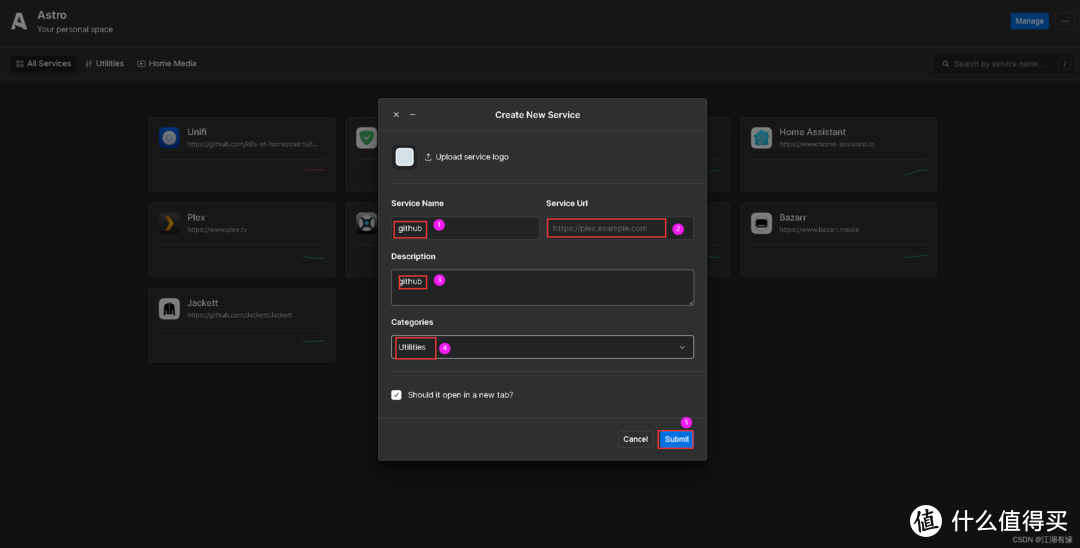Click into the Description text area

click(542, 287)
